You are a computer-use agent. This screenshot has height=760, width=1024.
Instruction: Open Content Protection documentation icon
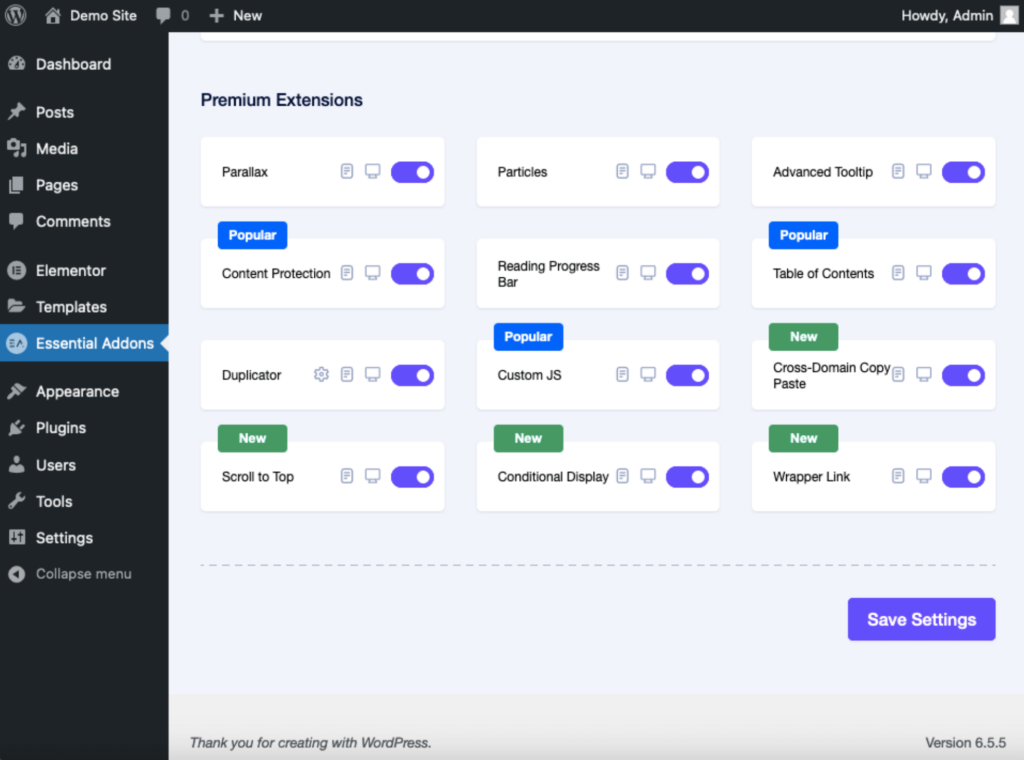(347, 273)
